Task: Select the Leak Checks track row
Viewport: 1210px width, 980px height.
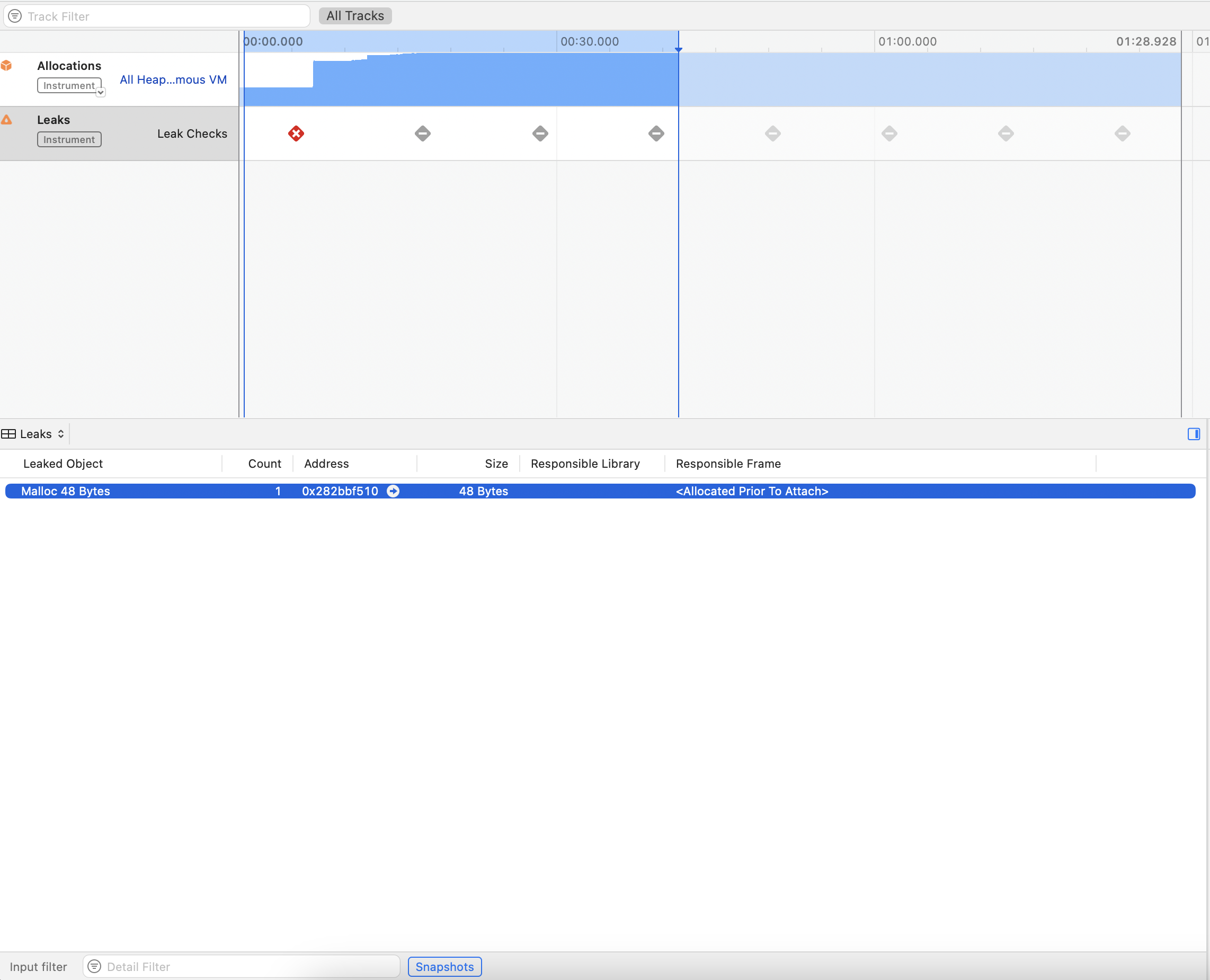Action: 192,133
